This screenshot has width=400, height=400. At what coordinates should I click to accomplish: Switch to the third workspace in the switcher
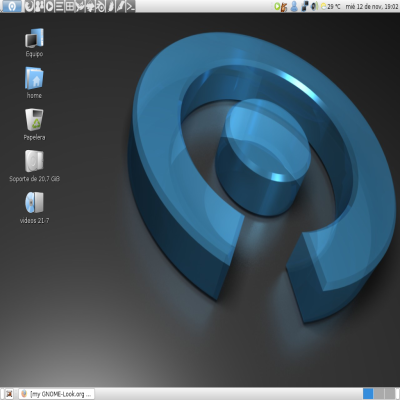click(x=390, y=393)
